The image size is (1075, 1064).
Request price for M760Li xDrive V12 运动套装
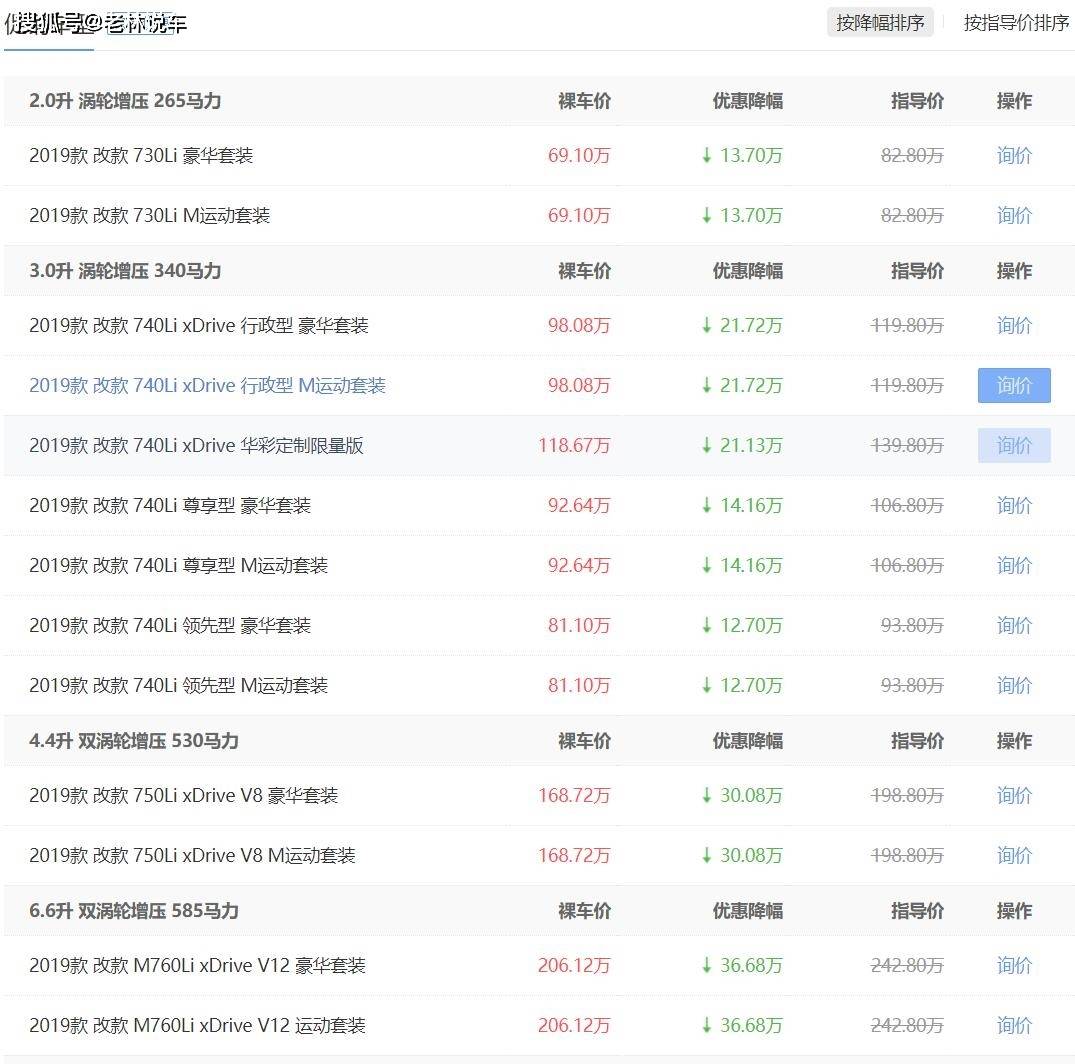1014,1026
